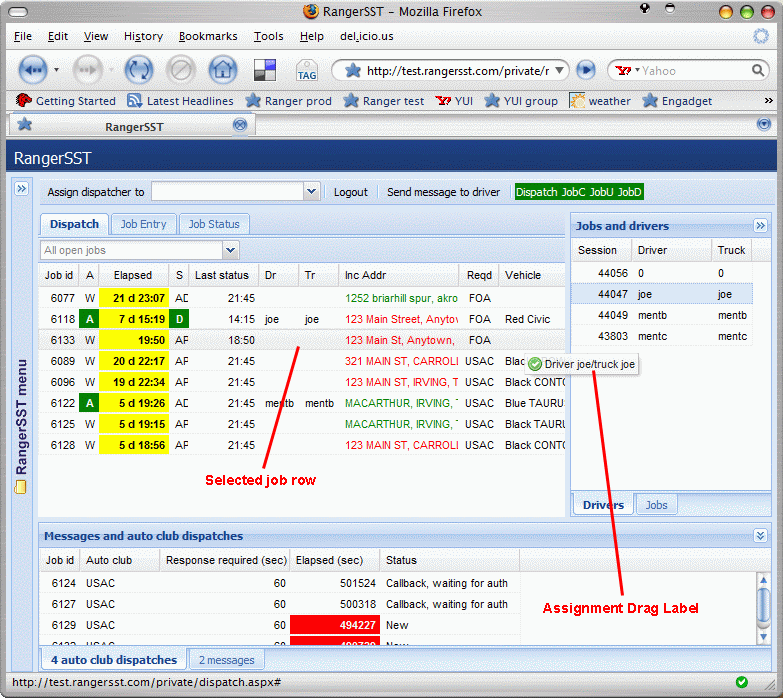Open the All open jobs filter dropdown
The width and height of the screenshot is (783, 698).
click(231, 250)
